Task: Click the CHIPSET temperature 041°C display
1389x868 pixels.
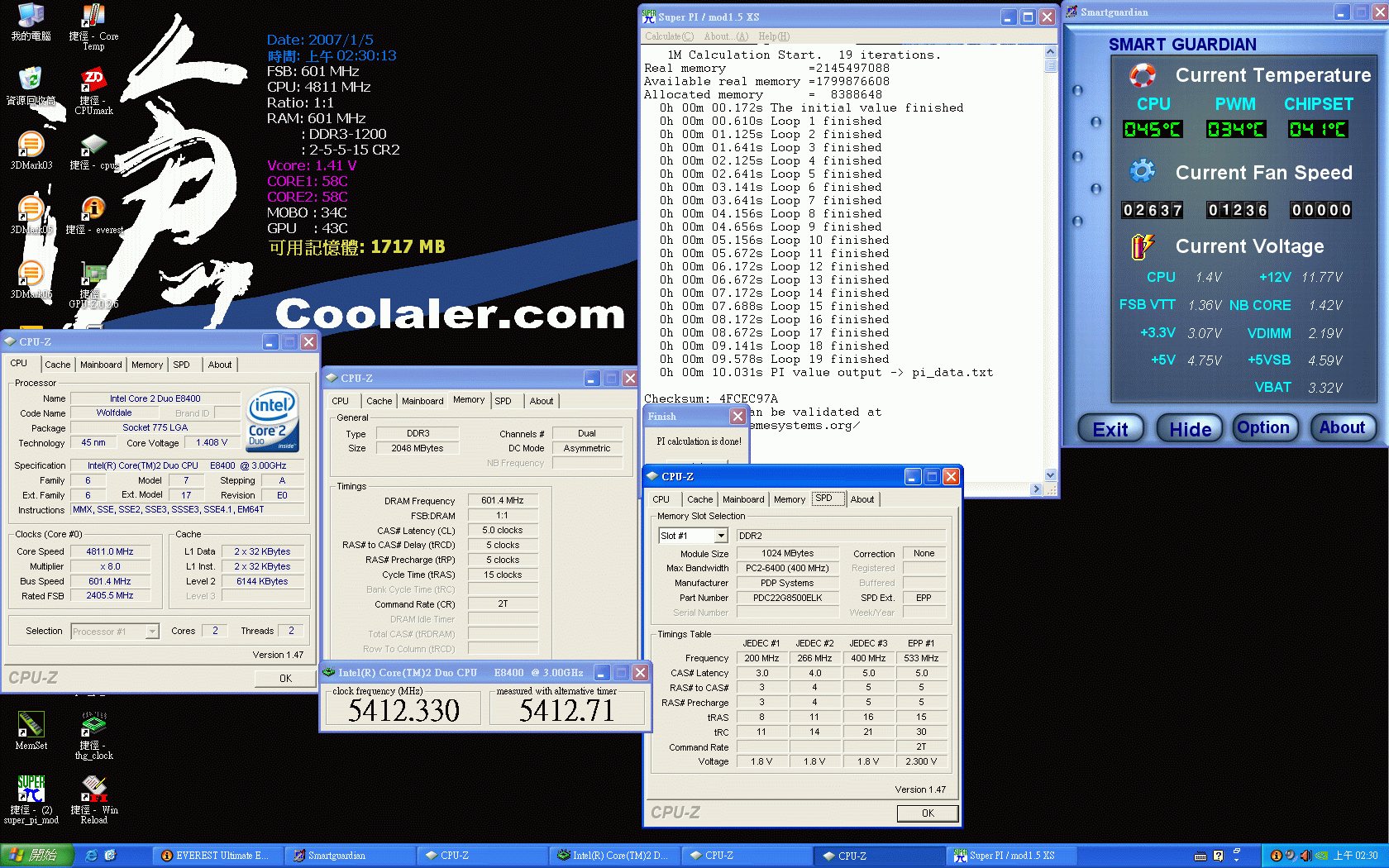Action: [1319, 129]
